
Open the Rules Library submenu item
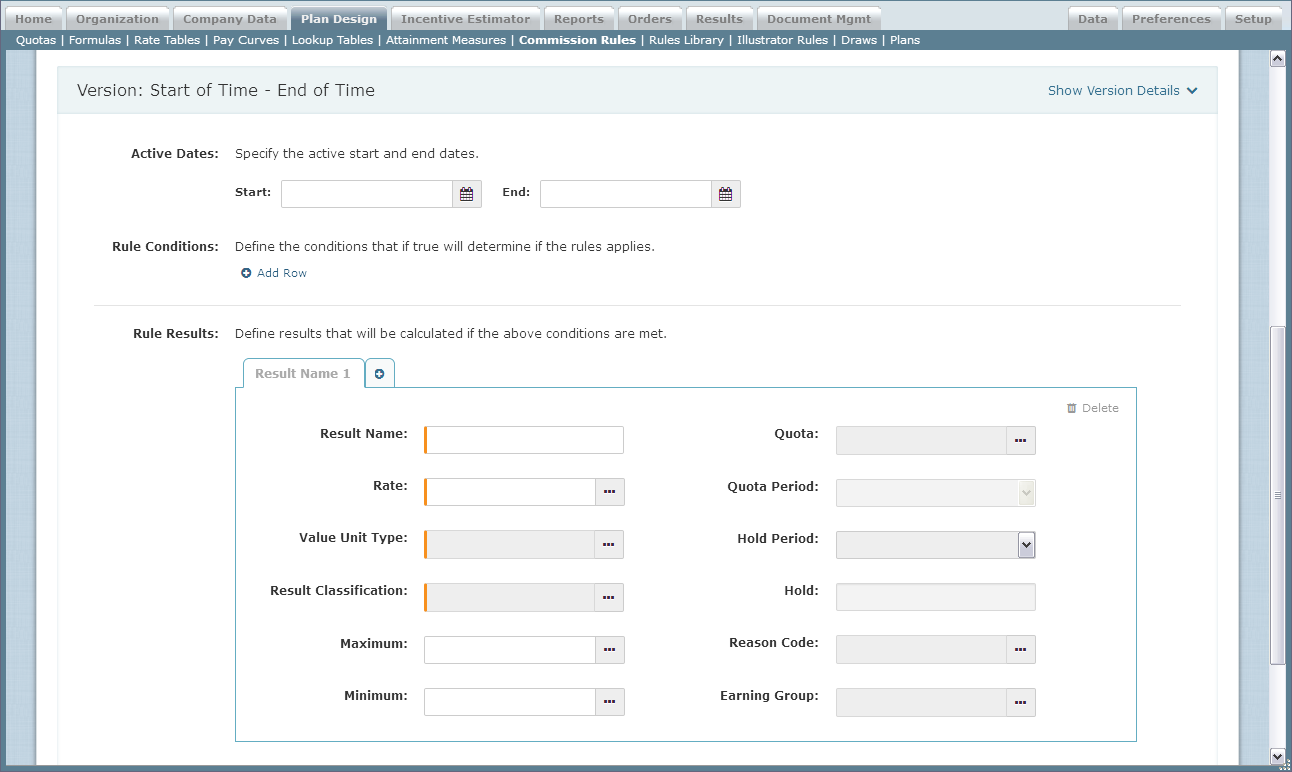[686, 41]
